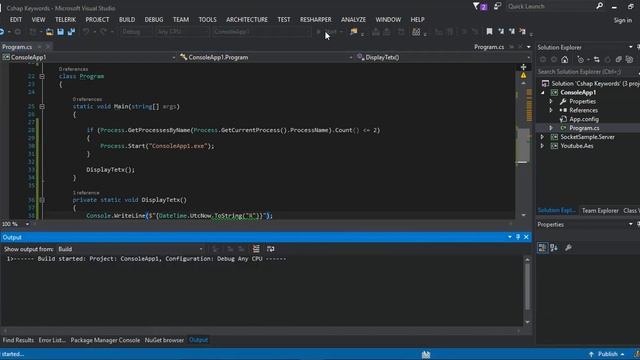Expand the Youtube.Aes project
This screenshot has width=640, height=360.
[x=542, y=146]
